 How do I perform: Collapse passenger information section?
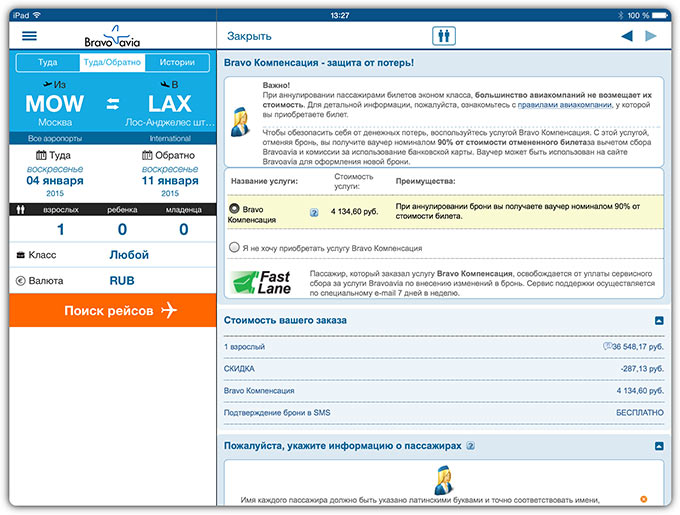(659, 446)
